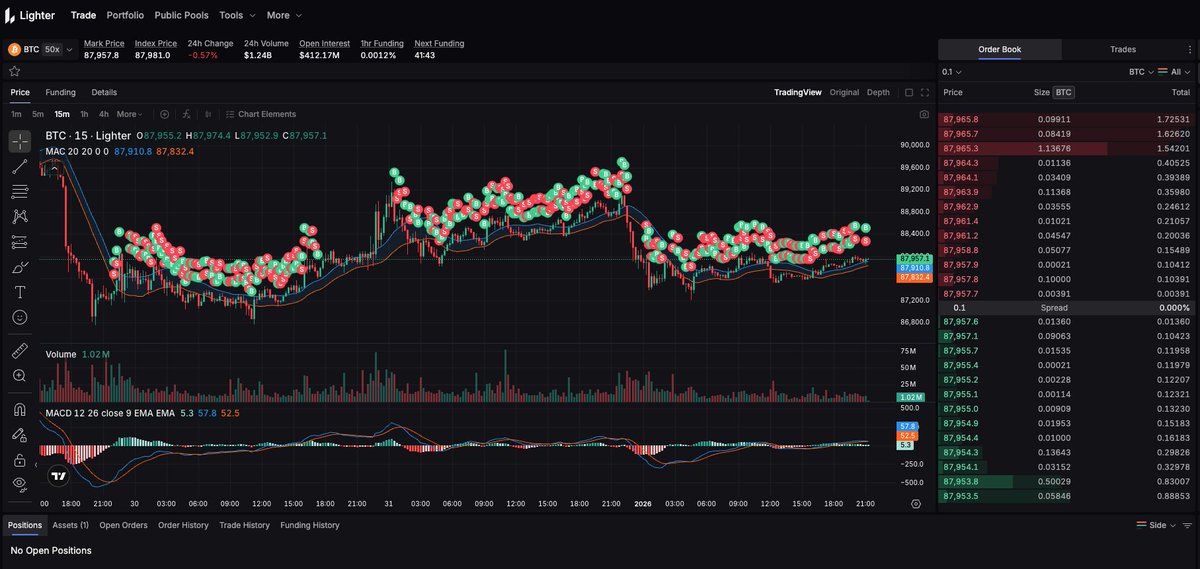Screen dimensions: 1200x569
Task: Click ask price 87,965.3 in order book
Action: point(961,148)
